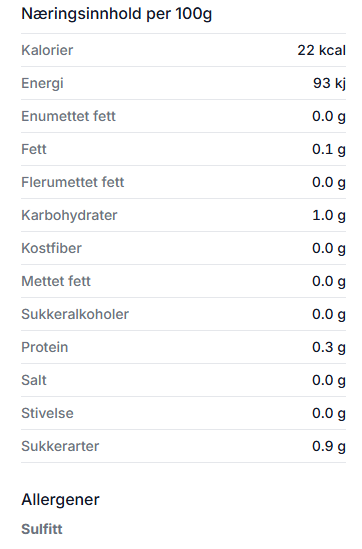Screen dimensions: 362x549
Task: Select the Energi row label
Action: tap(42, 83)
